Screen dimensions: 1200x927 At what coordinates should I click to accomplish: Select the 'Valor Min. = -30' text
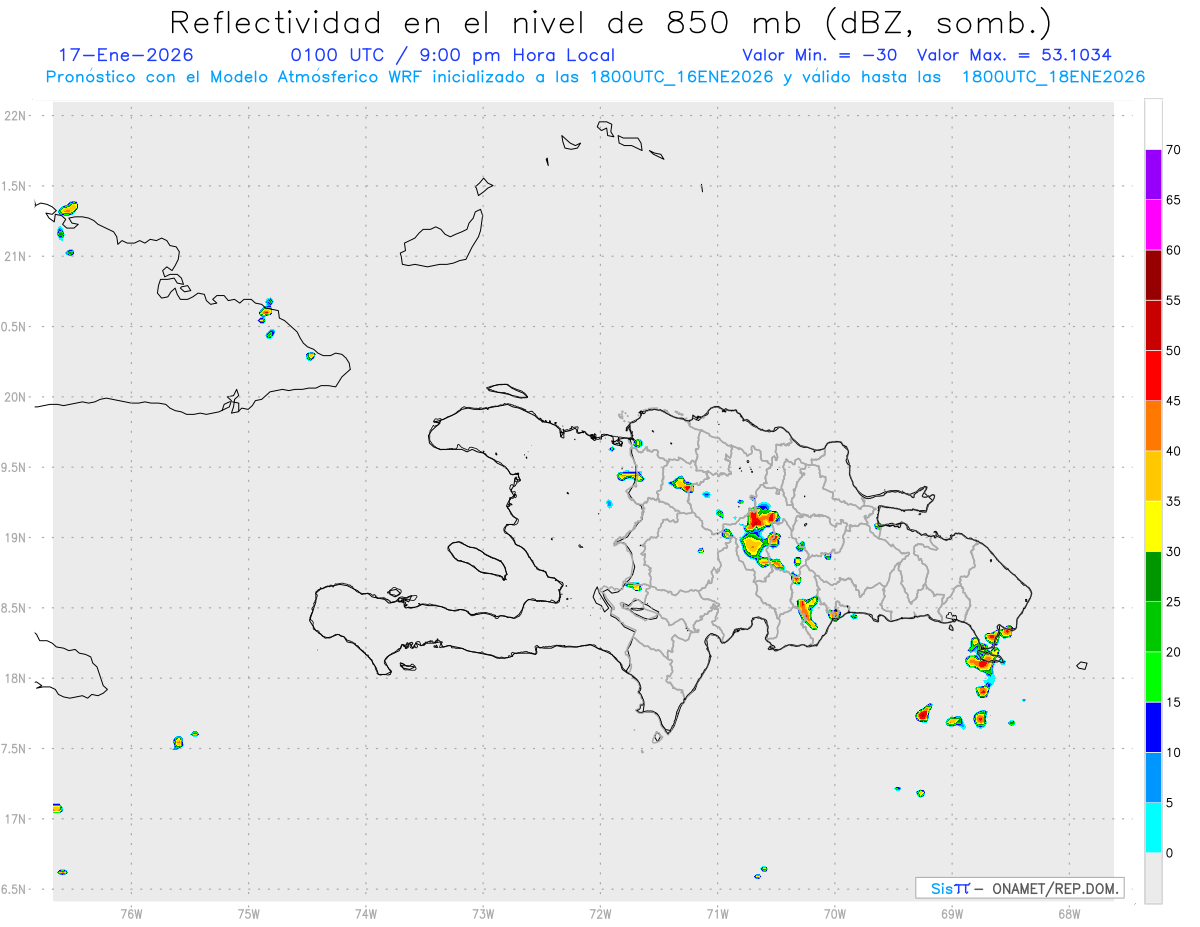[819, 55]
